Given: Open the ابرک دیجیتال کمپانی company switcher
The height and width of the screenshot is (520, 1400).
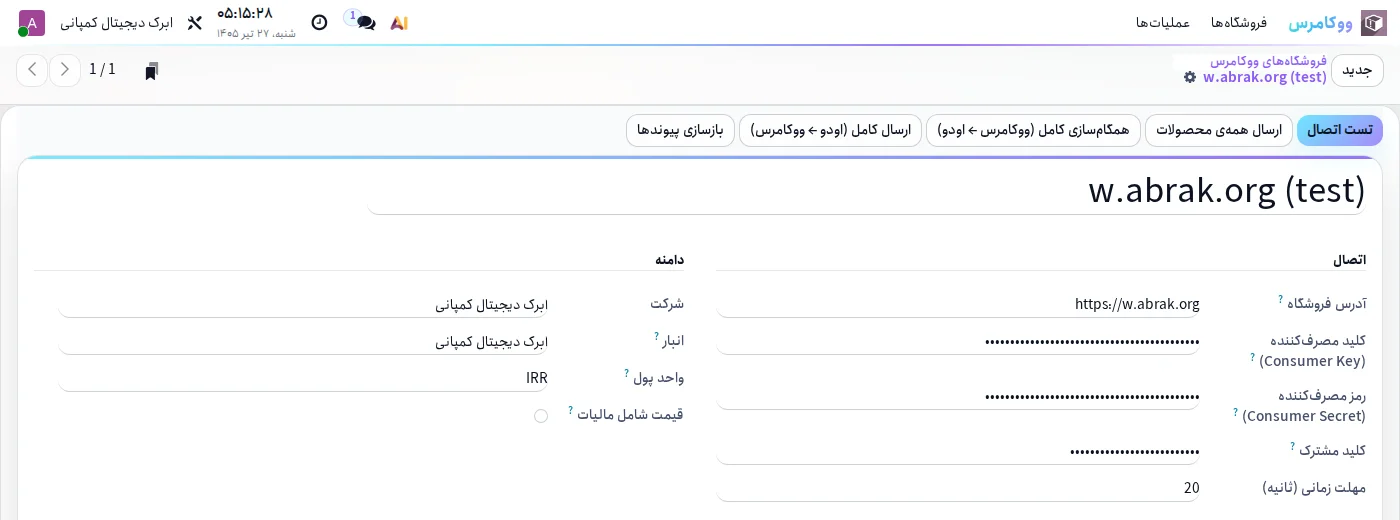Looking at the screenshot, I should (116, 22).
